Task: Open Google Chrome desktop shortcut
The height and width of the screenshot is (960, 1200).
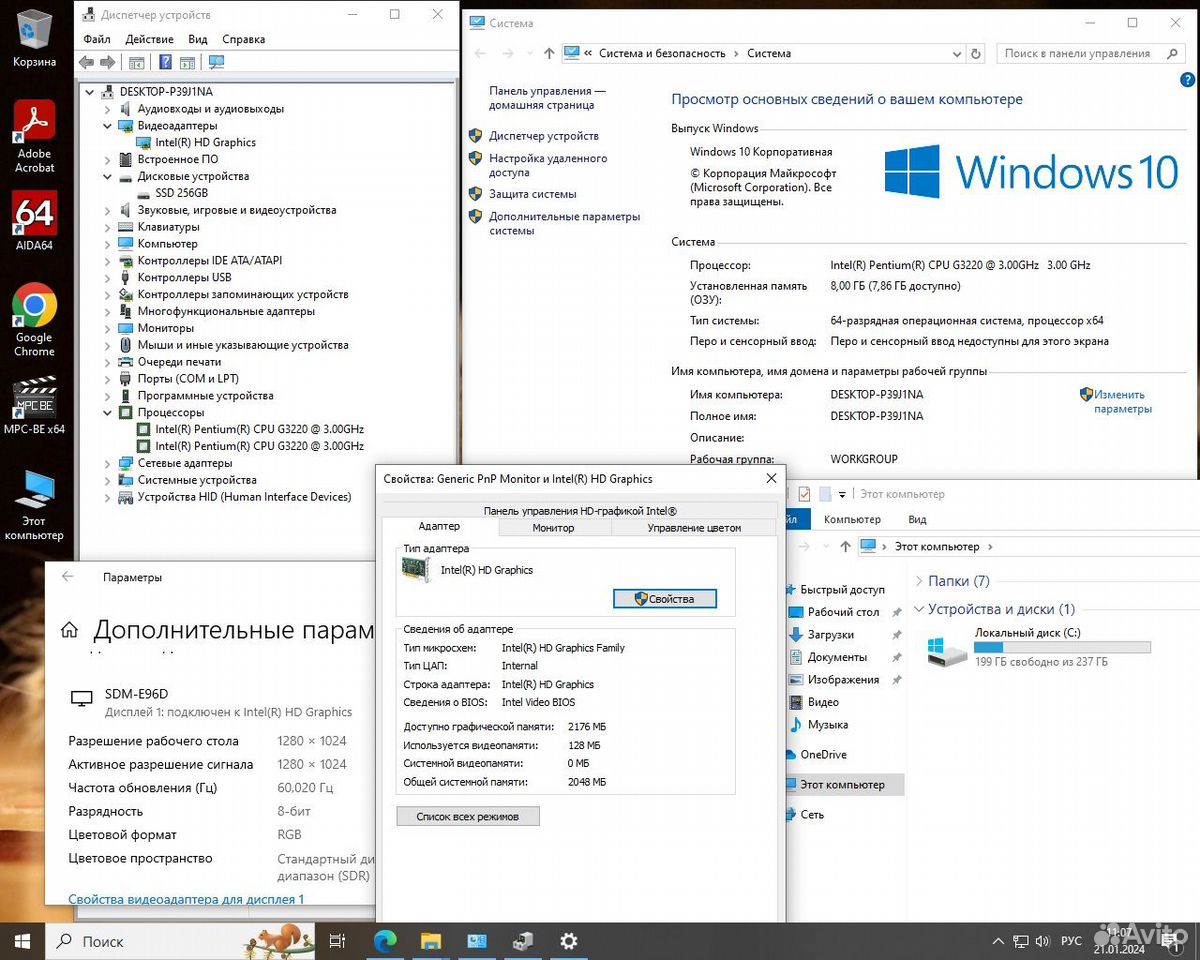Action: tap(34, 320)
